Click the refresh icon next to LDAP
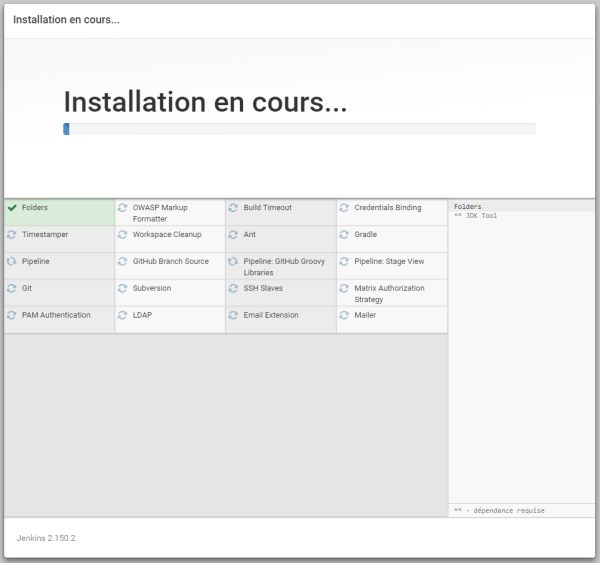 pyautogui.click(x=123, y=315)
